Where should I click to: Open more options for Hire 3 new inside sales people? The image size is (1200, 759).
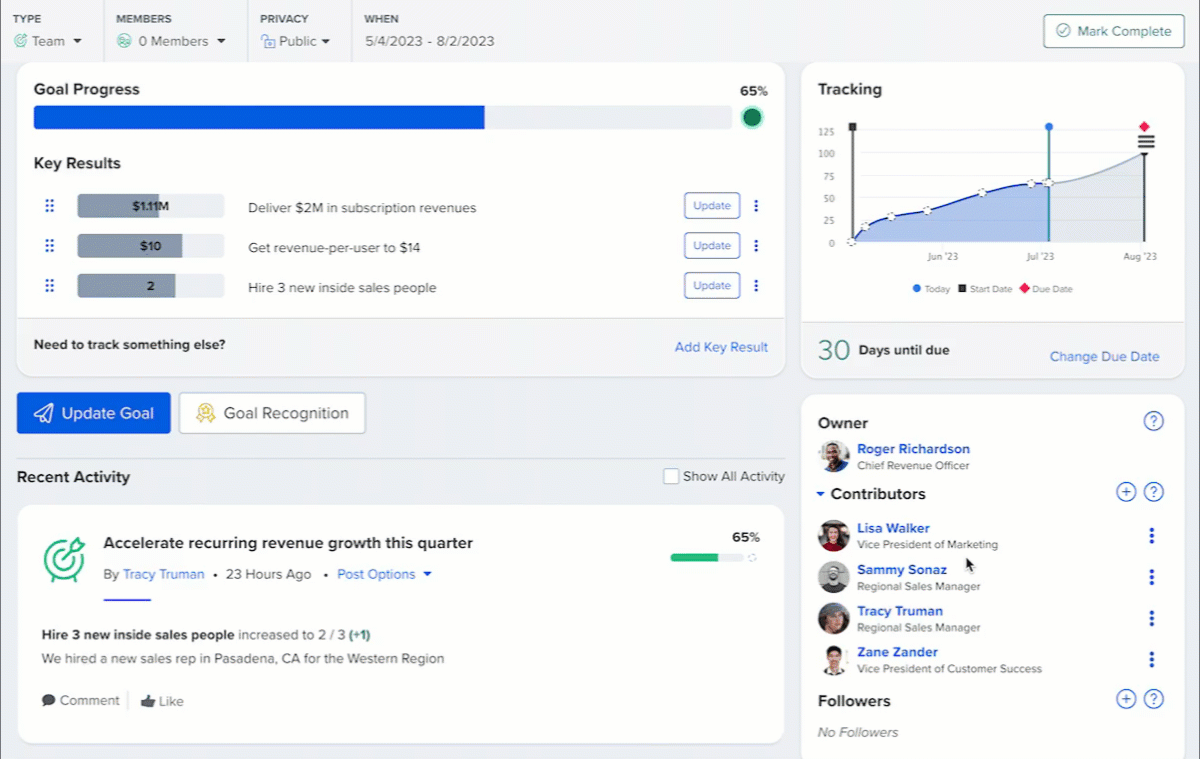[x=756, y=286]
